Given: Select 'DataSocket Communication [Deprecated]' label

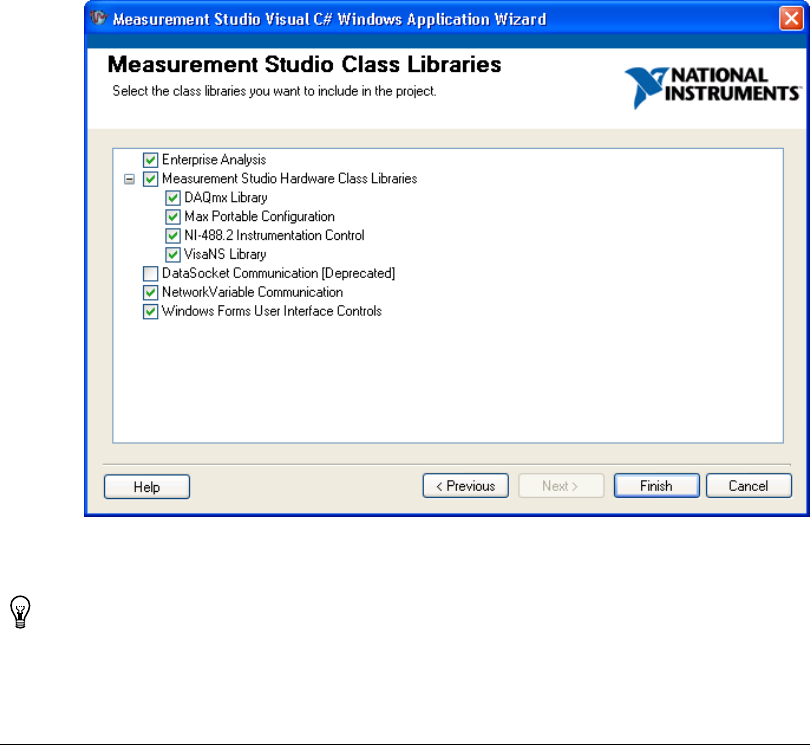Looking at the screenshot, I should 278,273.
